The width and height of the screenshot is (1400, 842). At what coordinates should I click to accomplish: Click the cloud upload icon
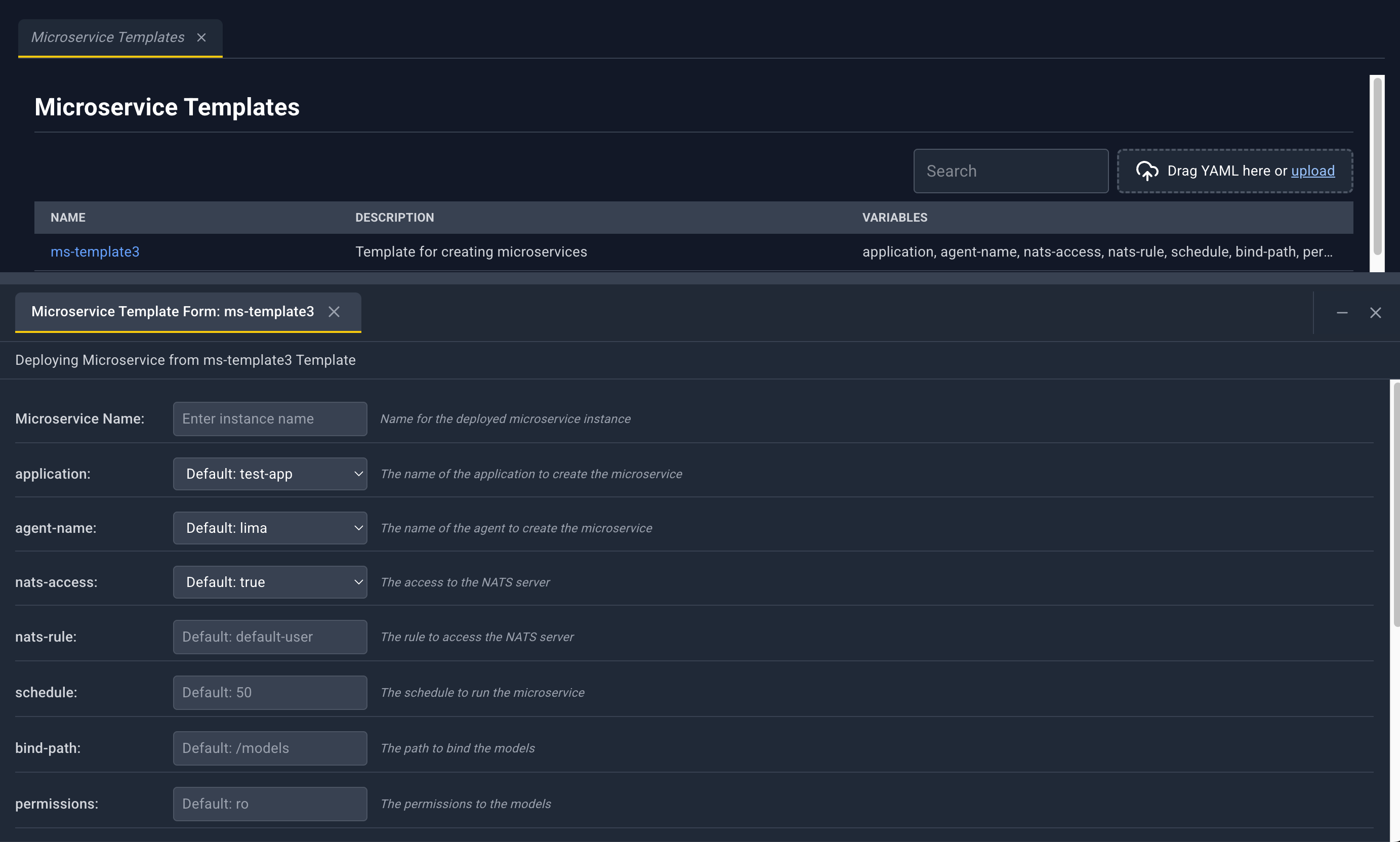click(1147, 171)
